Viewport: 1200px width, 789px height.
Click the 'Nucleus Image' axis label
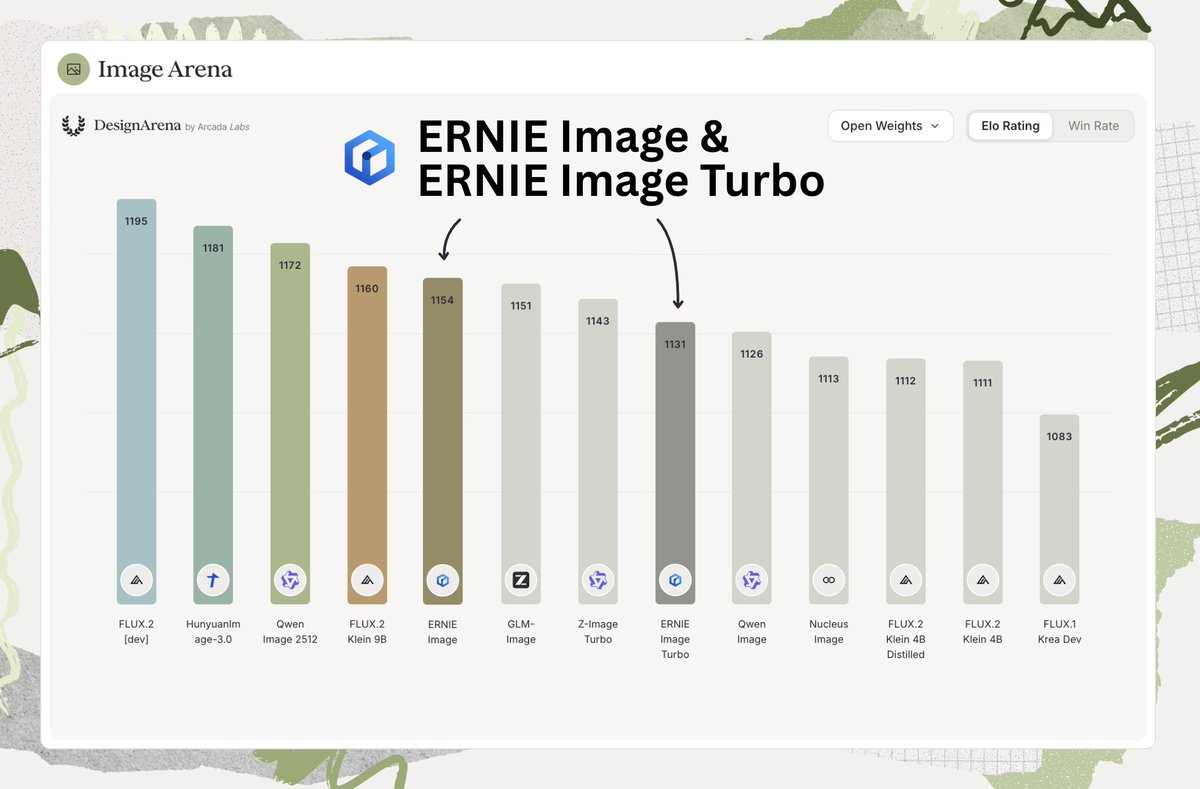(x=829, y=632)
